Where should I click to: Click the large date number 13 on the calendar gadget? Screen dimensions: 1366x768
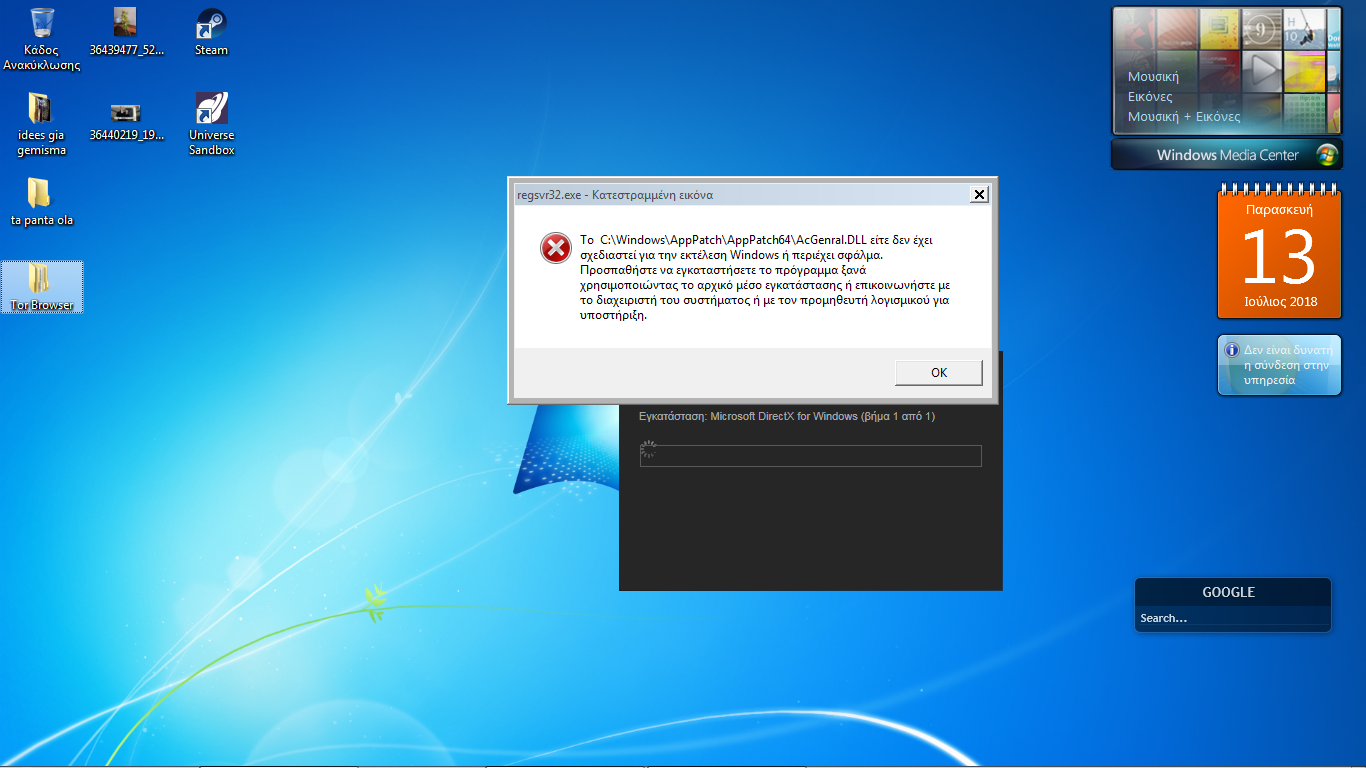[1279, 256]
